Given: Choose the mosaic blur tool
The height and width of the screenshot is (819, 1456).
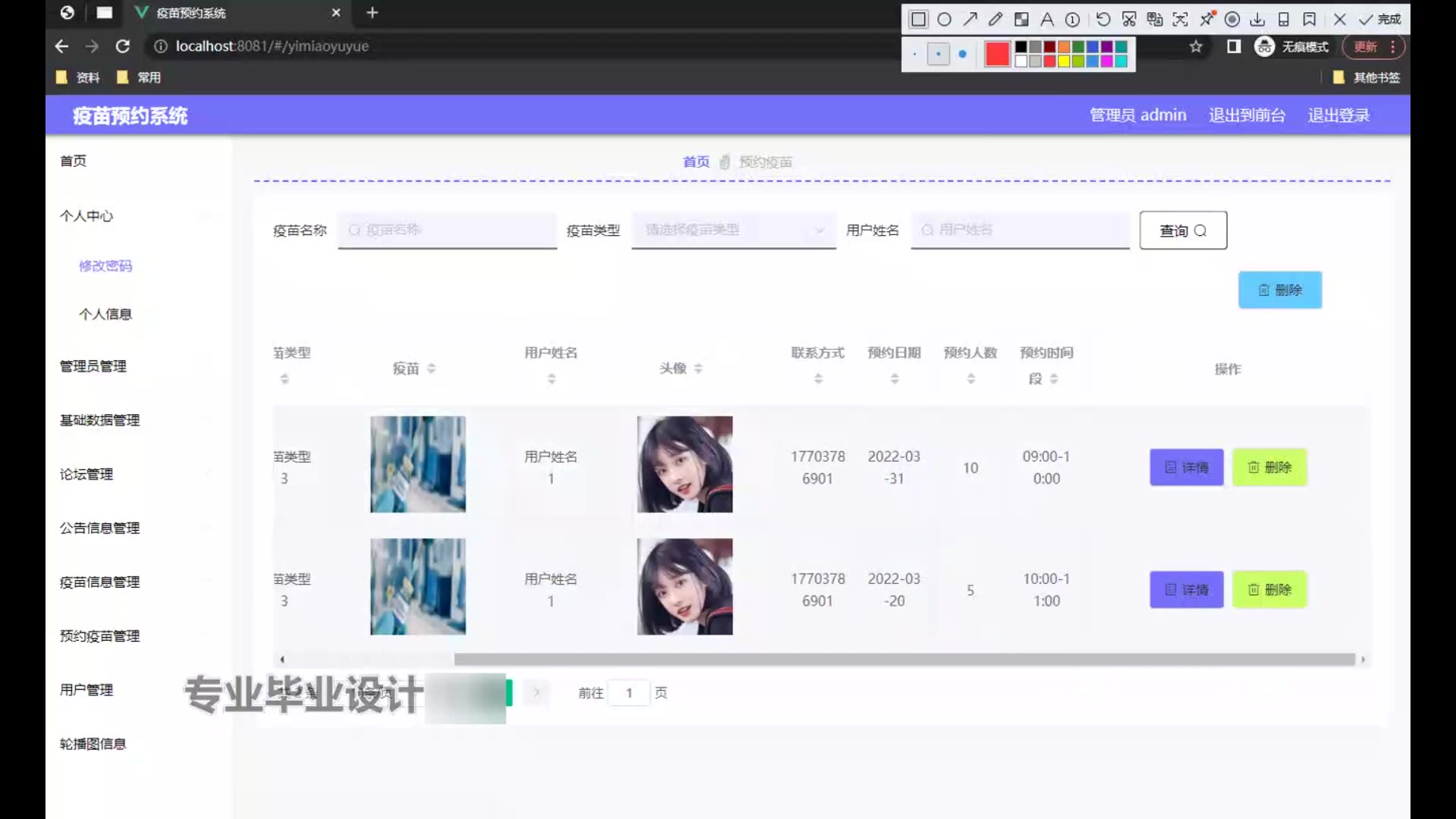Looking at the screenshot, I should [1021, 20].
